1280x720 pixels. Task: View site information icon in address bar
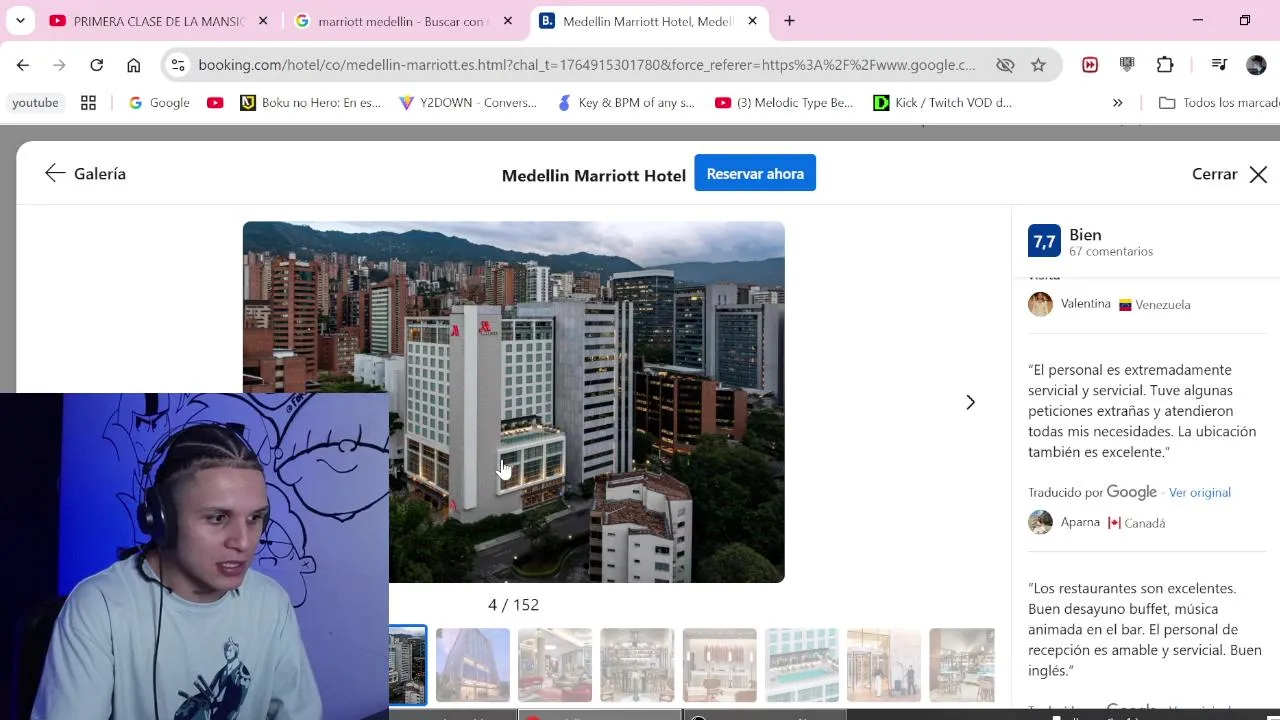(x=177, y=65)
